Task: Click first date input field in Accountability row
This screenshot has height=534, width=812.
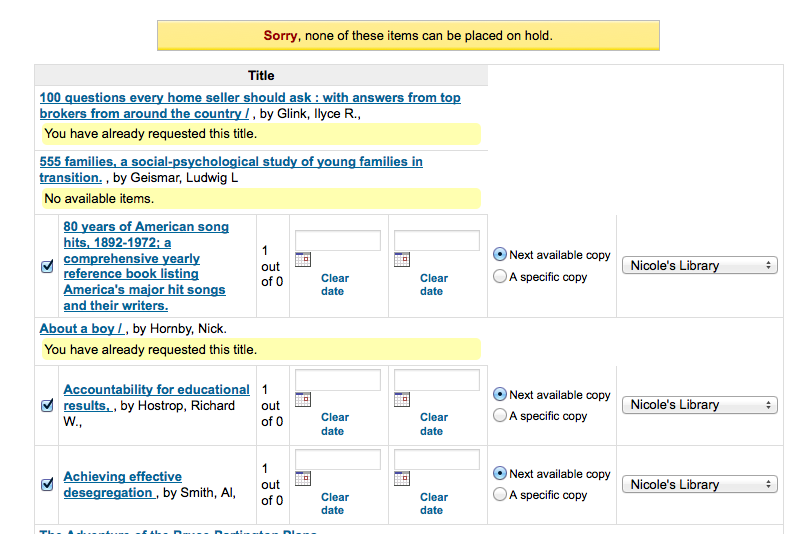Action: tap(338, 380)
